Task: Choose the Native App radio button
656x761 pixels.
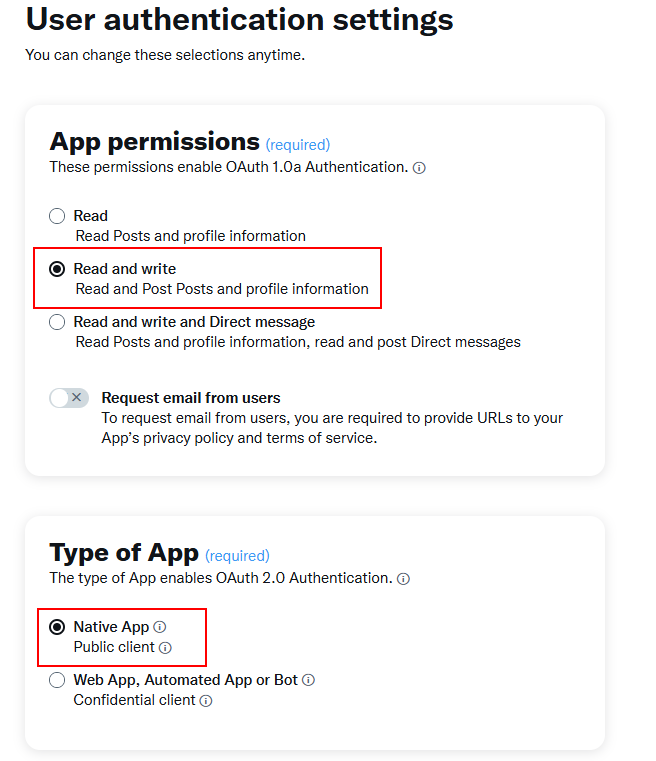Action: pos(57,627)
